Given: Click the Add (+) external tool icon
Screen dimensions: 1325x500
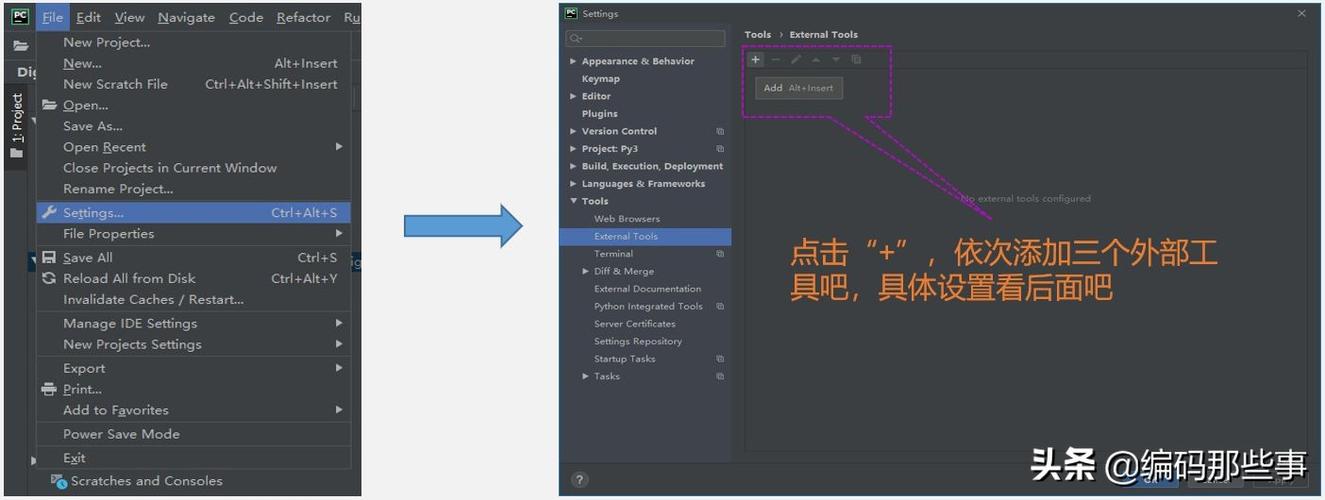Looking at the screenshot, I should [756, 59].
